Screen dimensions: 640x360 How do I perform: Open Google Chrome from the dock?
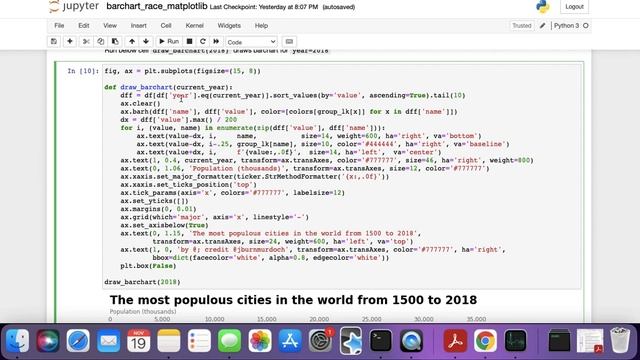[x=485, y=340]
